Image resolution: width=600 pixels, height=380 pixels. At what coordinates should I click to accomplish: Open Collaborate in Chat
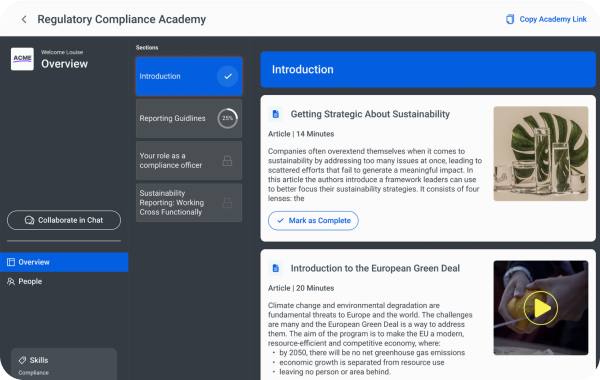(64, 220)
